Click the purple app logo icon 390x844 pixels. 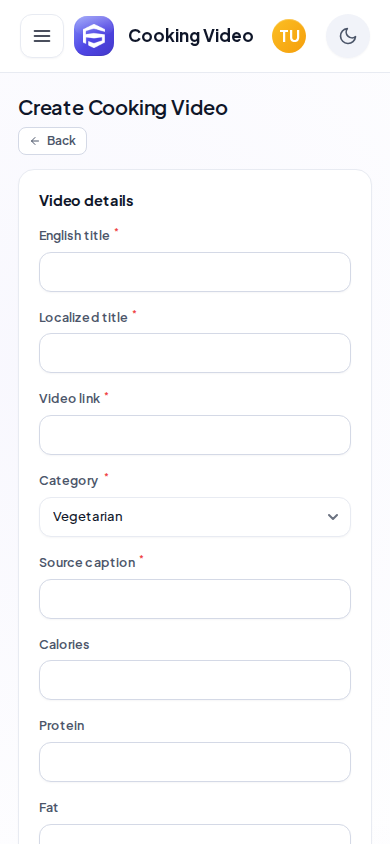tap(94, 36)
